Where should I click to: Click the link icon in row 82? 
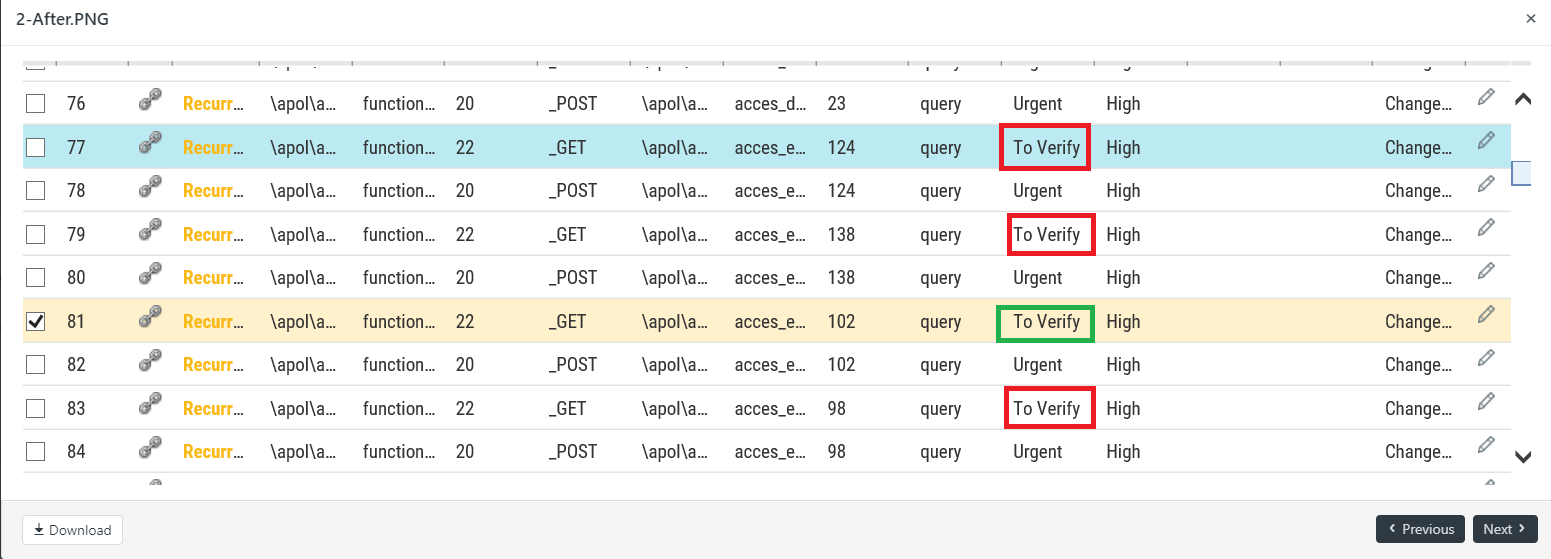[x=150, y=360]
